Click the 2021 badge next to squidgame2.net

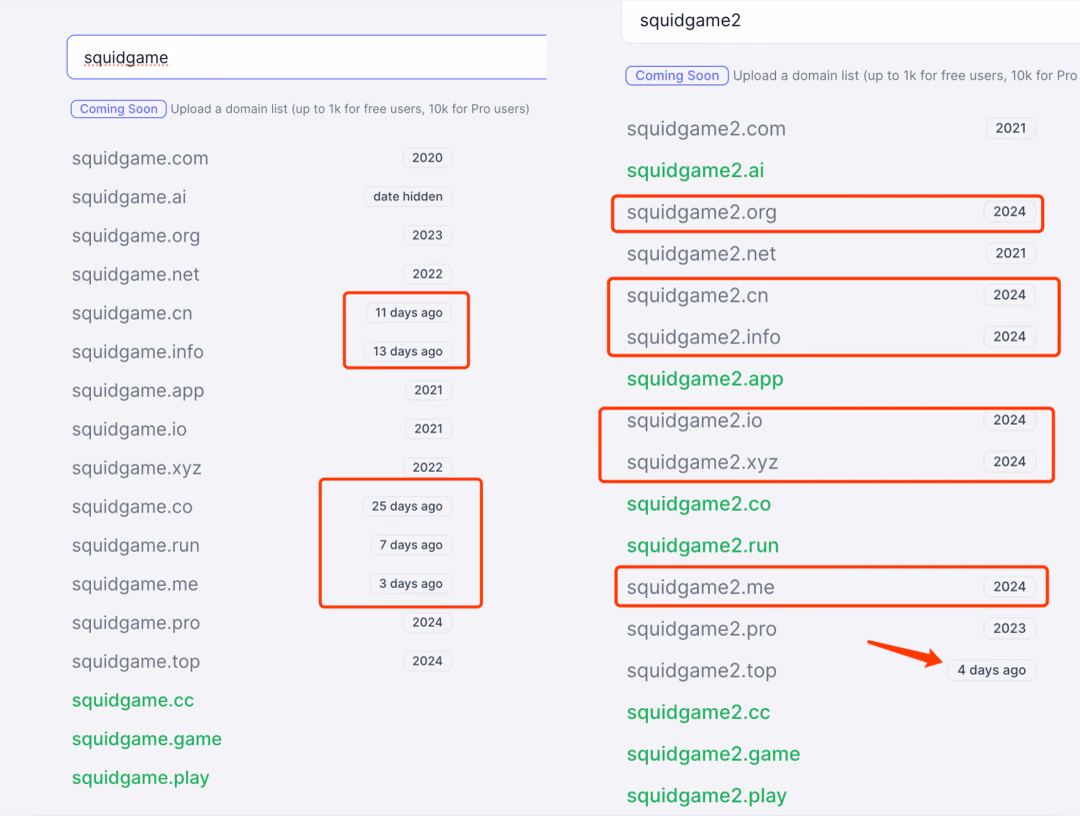click(x=1010, y=253)
